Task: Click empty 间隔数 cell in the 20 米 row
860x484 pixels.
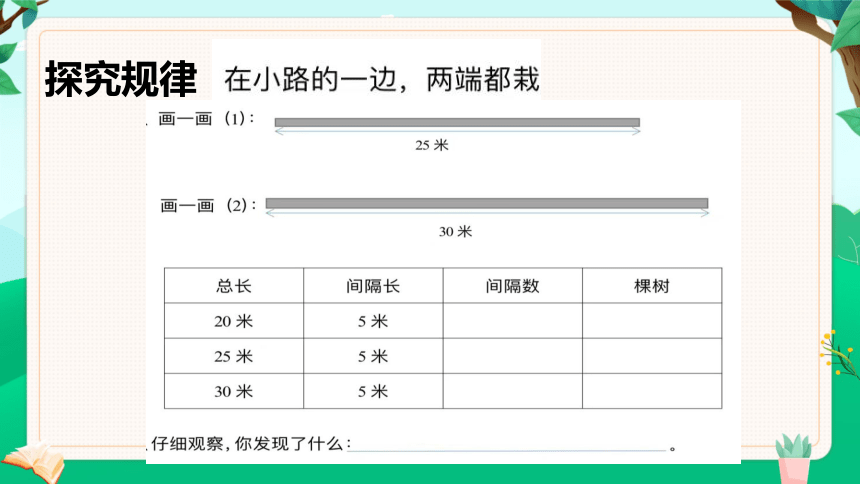Action: point(512,320)
